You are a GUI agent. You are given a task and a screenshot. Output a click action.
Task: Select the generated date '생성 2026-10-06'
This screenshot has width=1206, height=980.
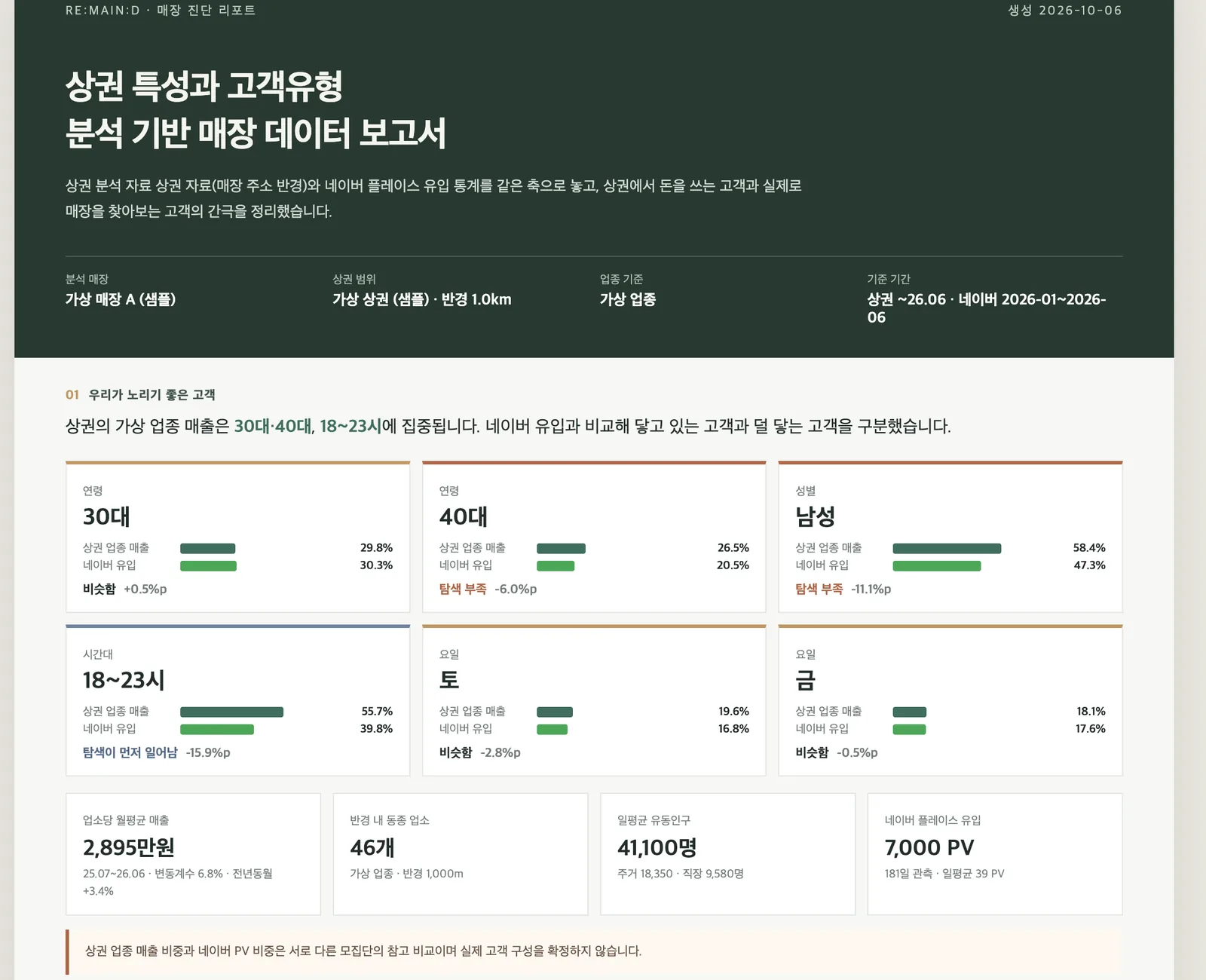1065,11
